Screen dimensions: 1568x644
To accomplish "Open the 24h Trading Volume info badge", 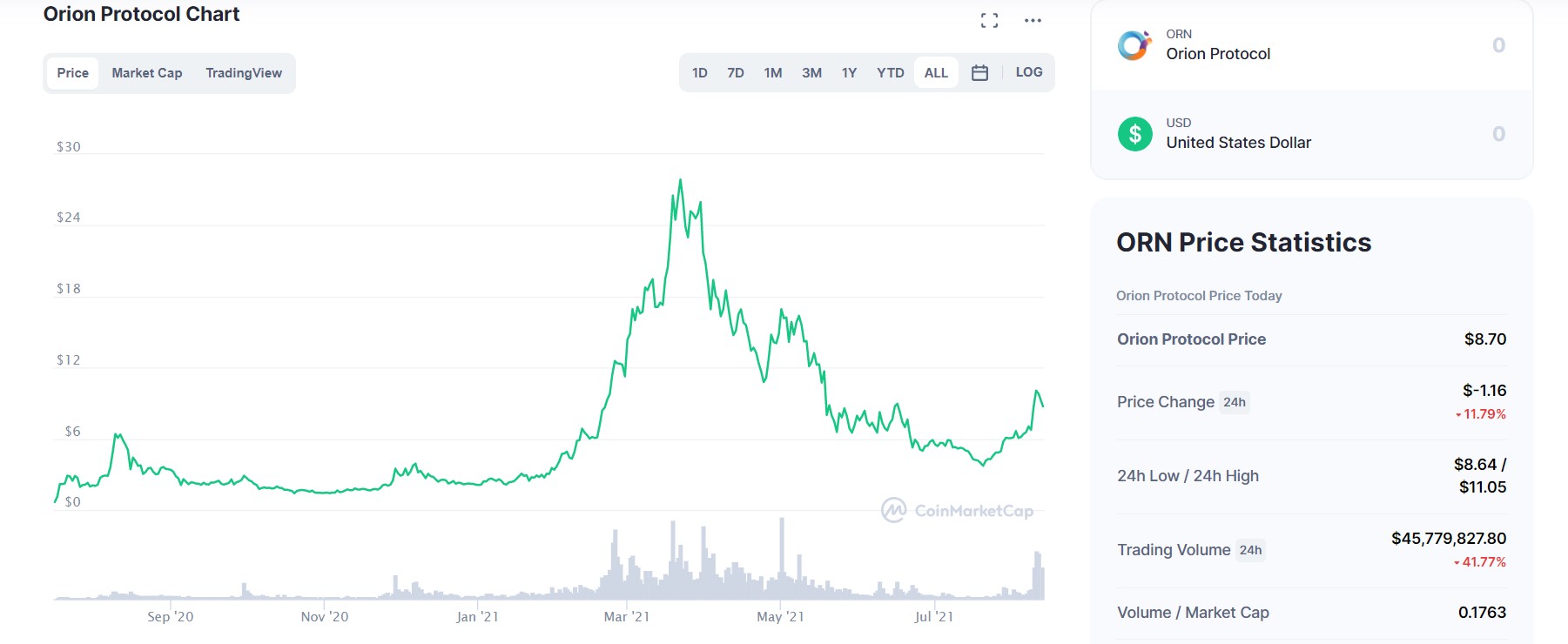I will (1250, 550).
